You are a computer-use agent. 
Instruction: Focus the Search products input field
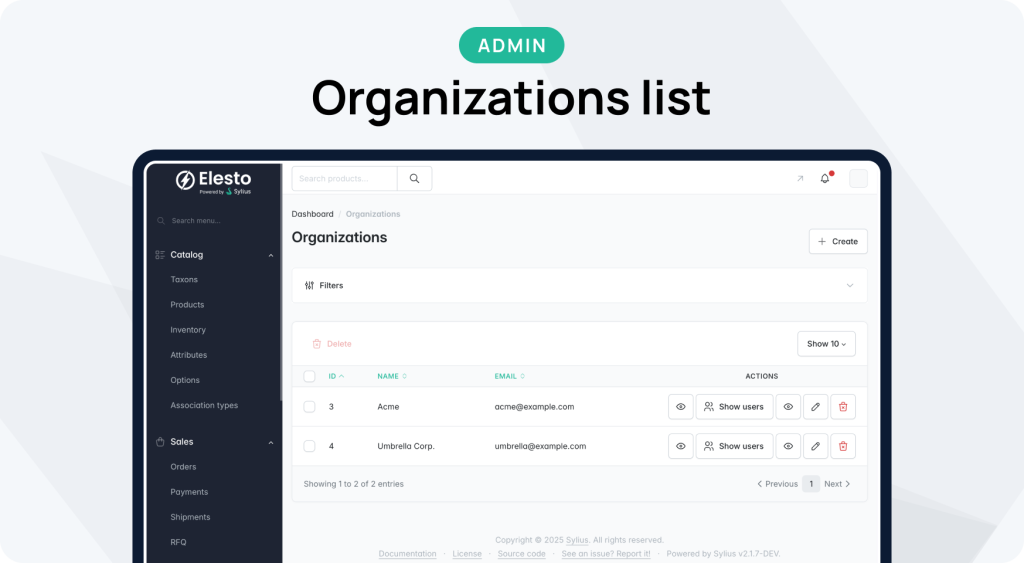345,179
